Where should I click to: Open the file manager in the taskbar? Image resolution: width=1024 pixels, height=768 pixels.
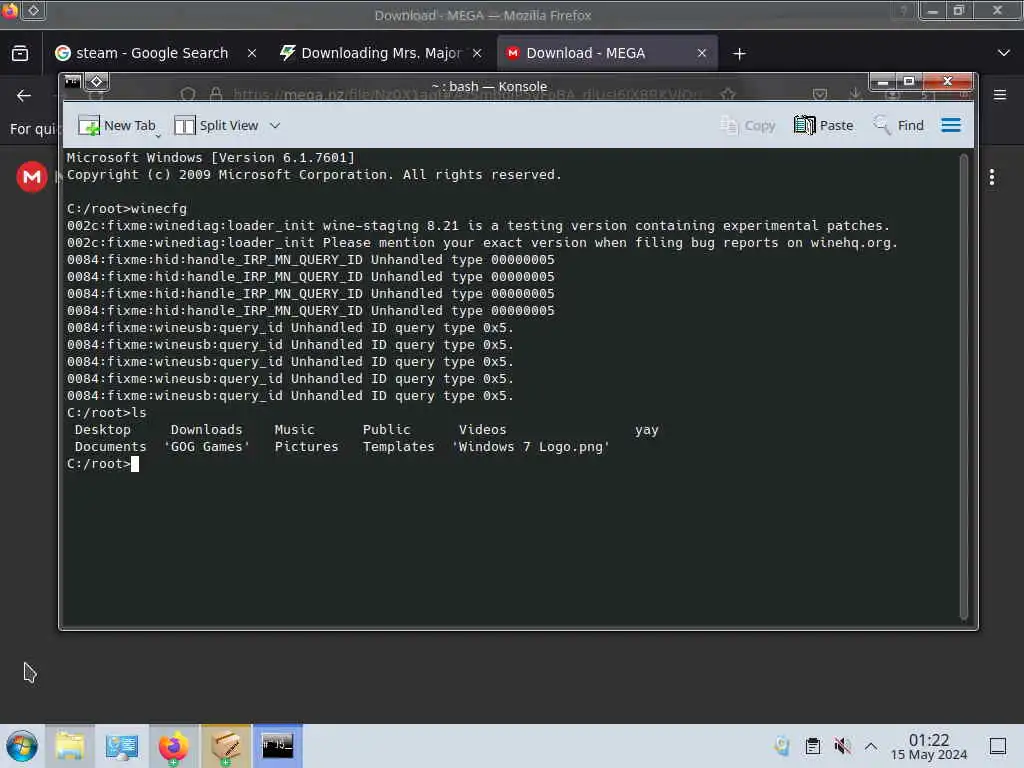pos(70,746)
